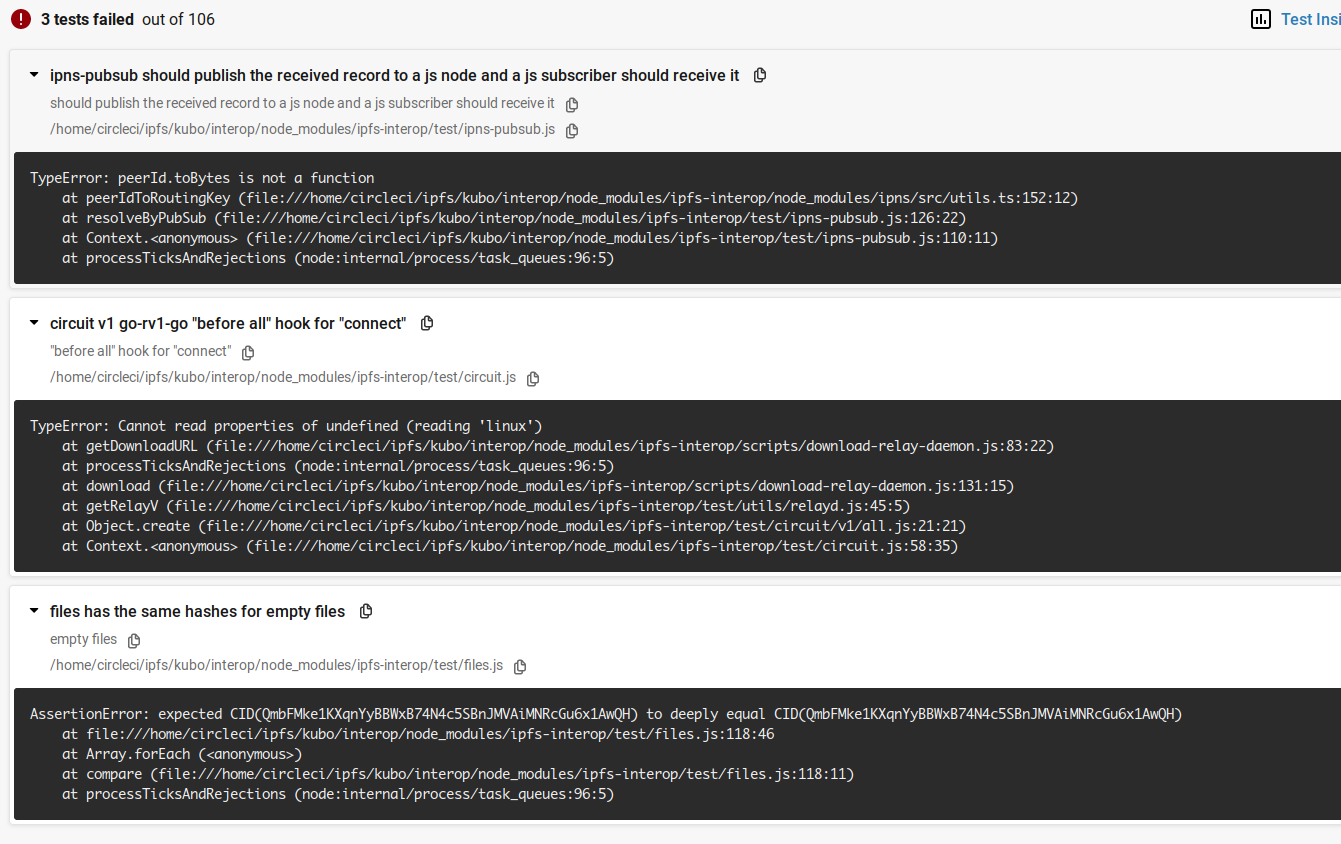Viewport: 1341px width, 844px height.
Task: Copy the "empty files" test name
Action: pyautogui.click(x=134, y=640)
